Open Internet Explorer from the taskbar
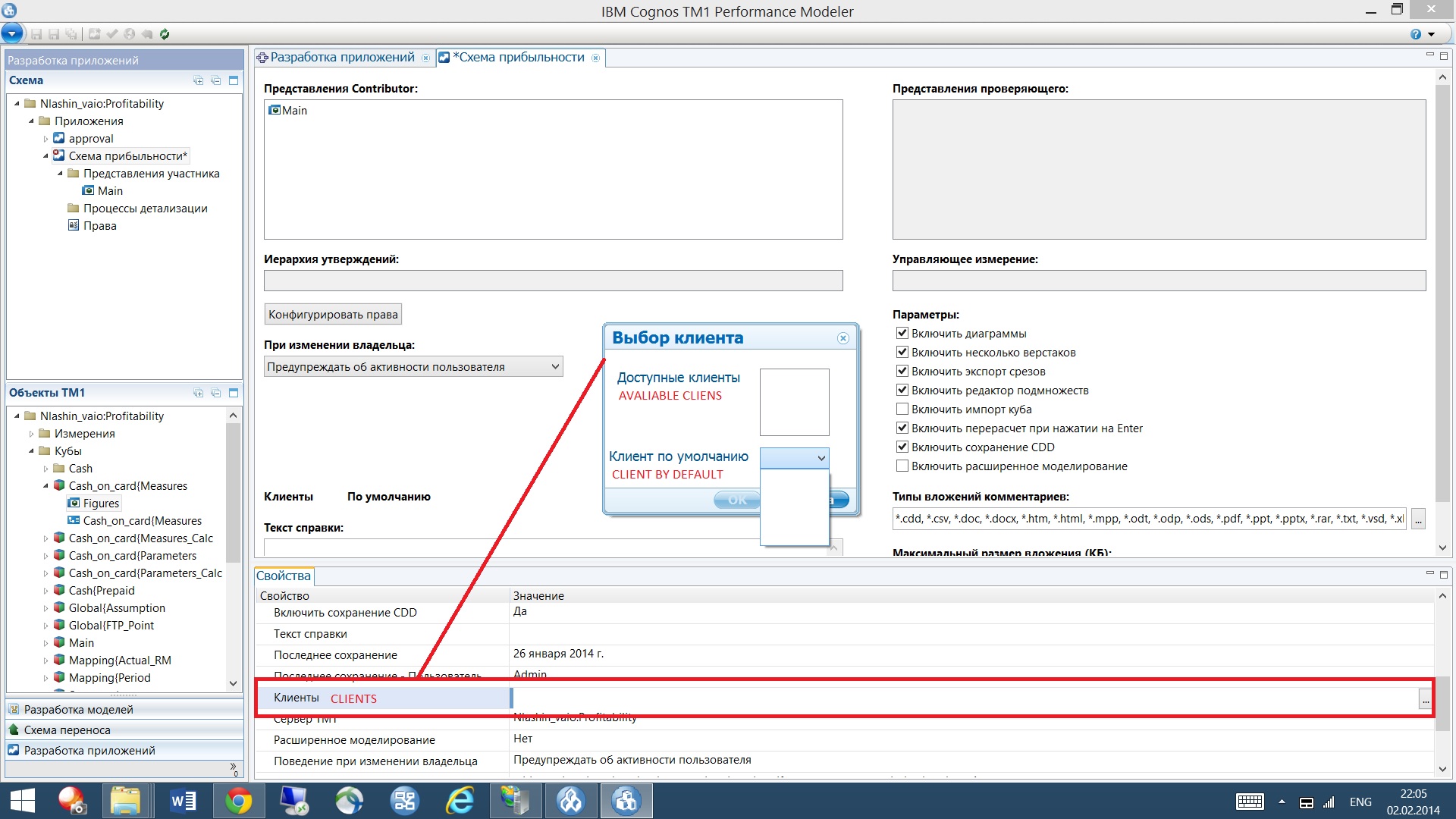 coord(460,801)
